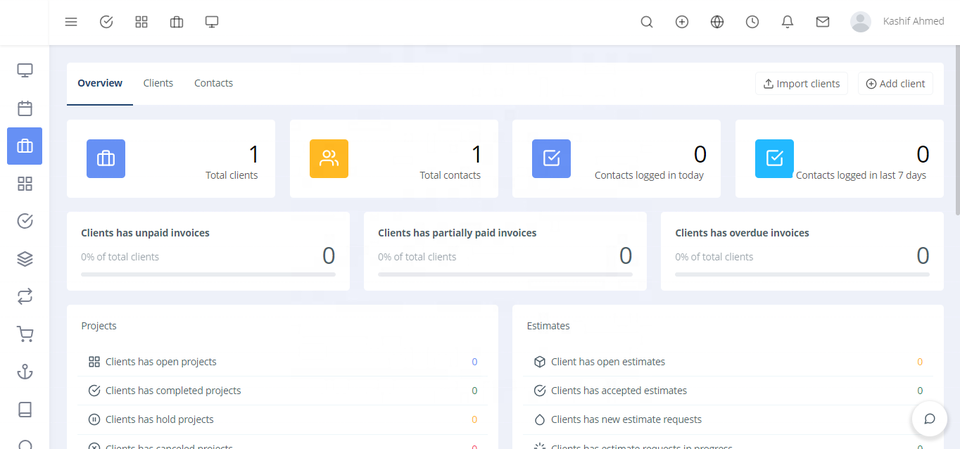
Task: Open Client has accepted estimates link
Action: coord(618,391)
